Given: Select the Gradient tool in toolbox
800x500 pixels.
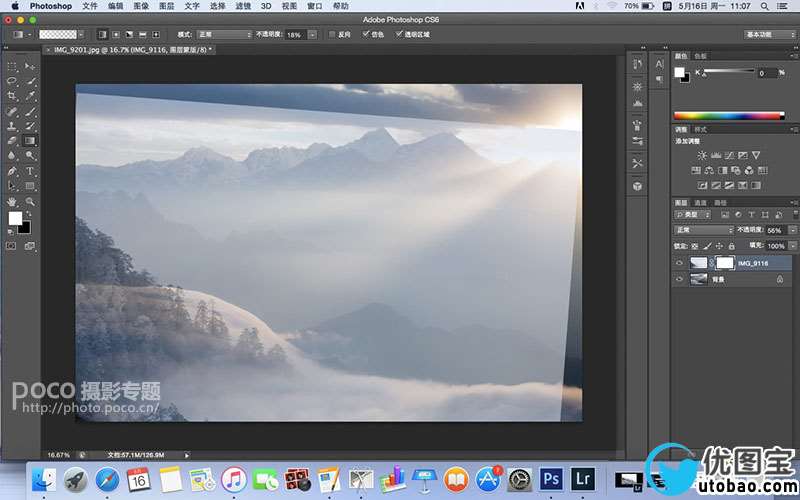Looking at the screenshot, I should pyautogui.click(x=30, y=141).
